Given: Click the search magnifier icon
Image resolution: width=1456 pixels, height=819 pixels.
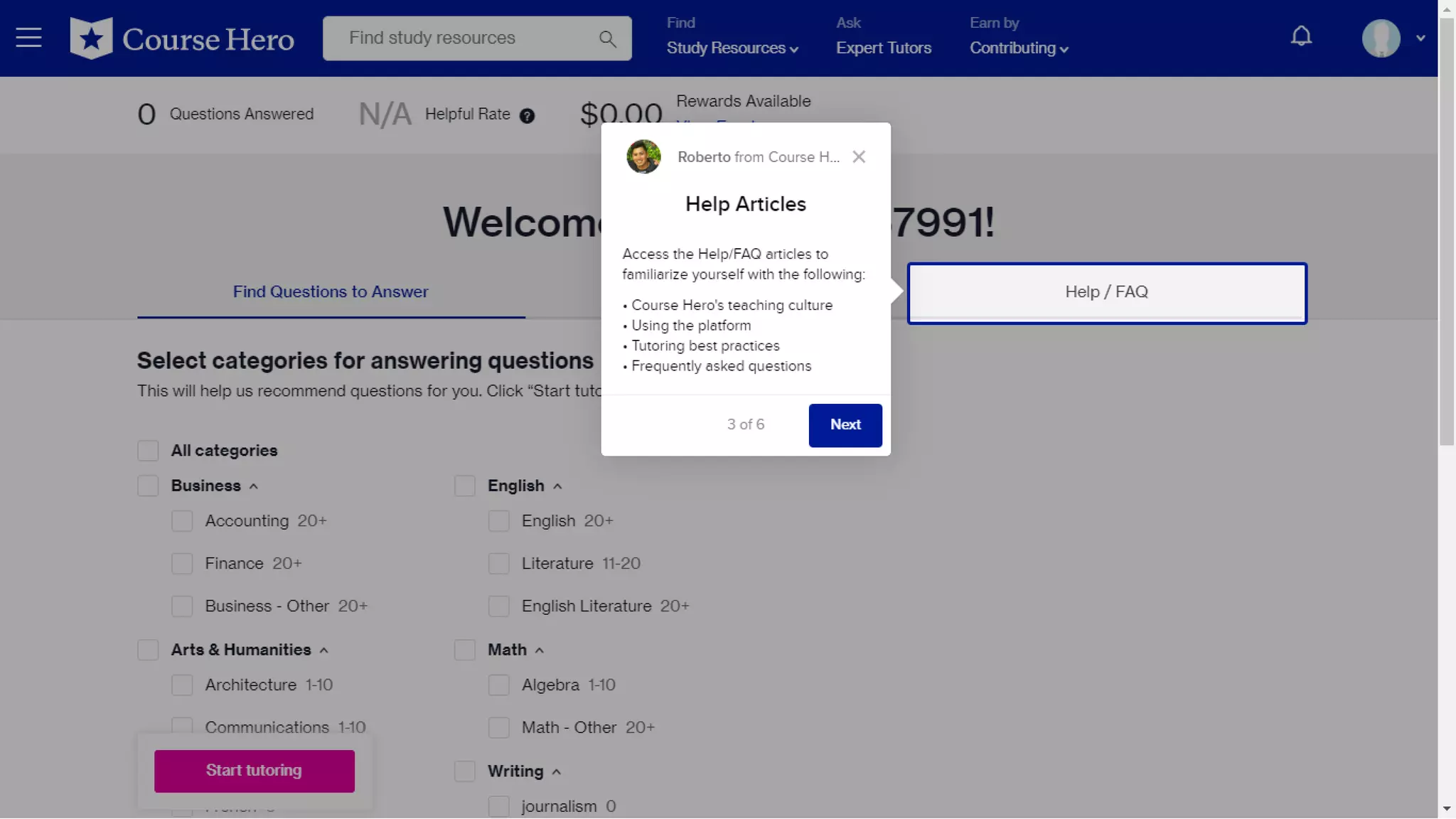Looking at the screenshot, I should pos(607,38).
